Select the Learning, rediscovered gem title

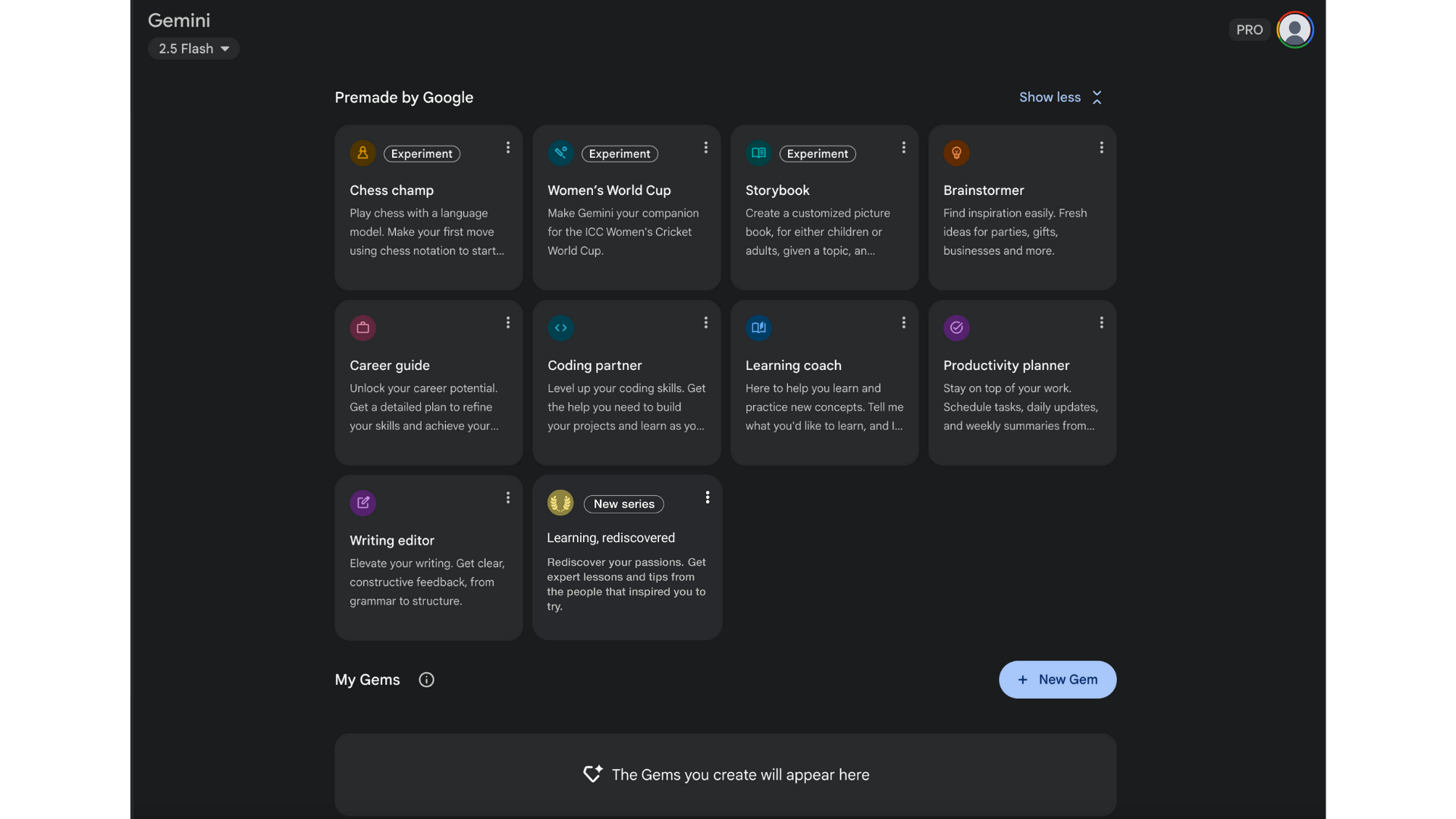tap(611, 538)
